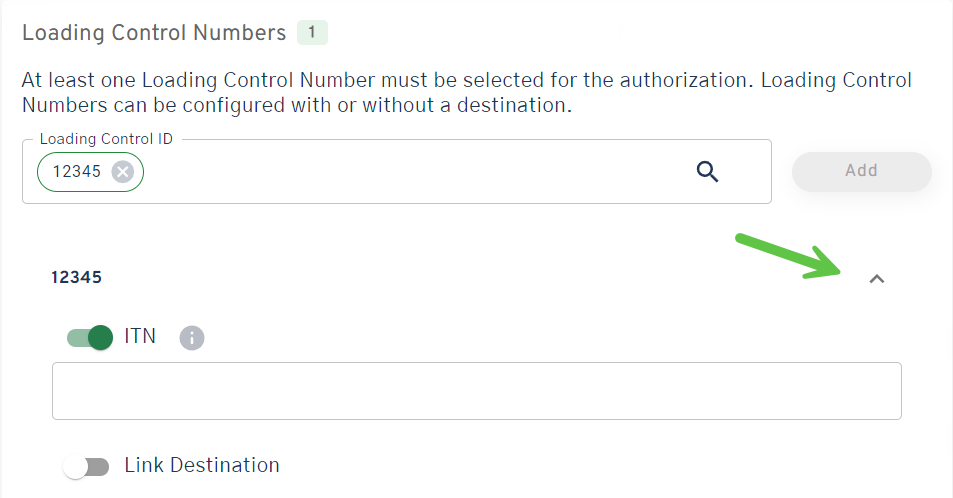Image resolution: width=953 pixels, height=498 pixels.
Task: Enable the Link Destination switch
Action: coord(86,466)
